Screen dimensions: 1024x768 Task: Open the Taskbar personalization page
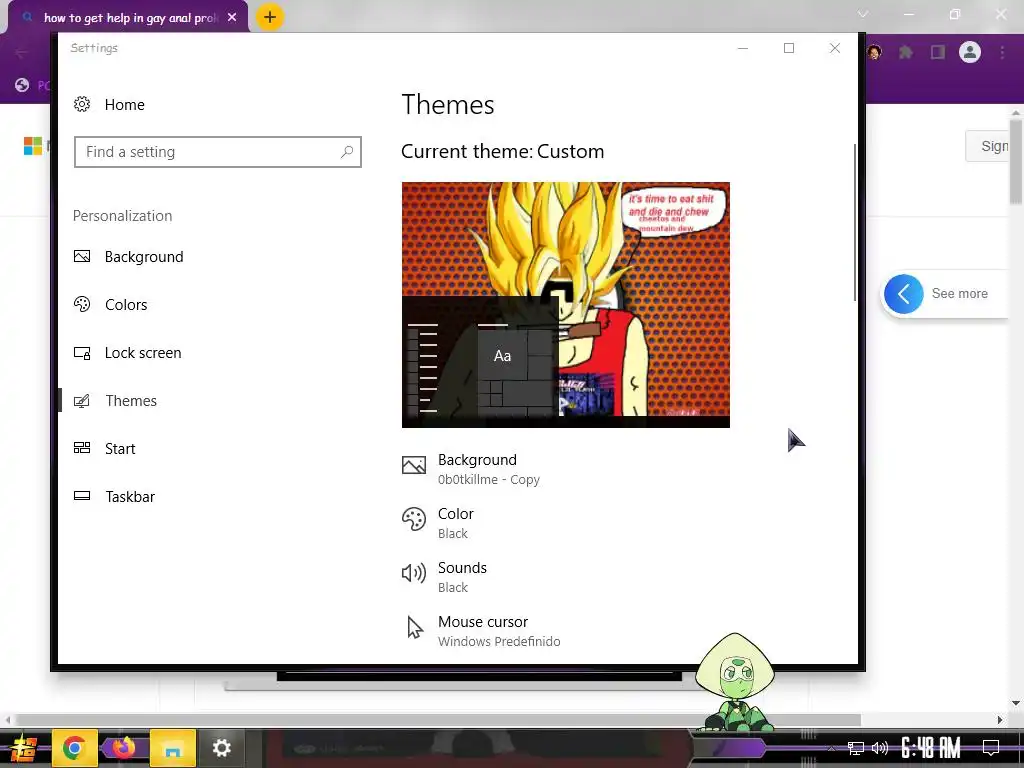pos(130,496)
